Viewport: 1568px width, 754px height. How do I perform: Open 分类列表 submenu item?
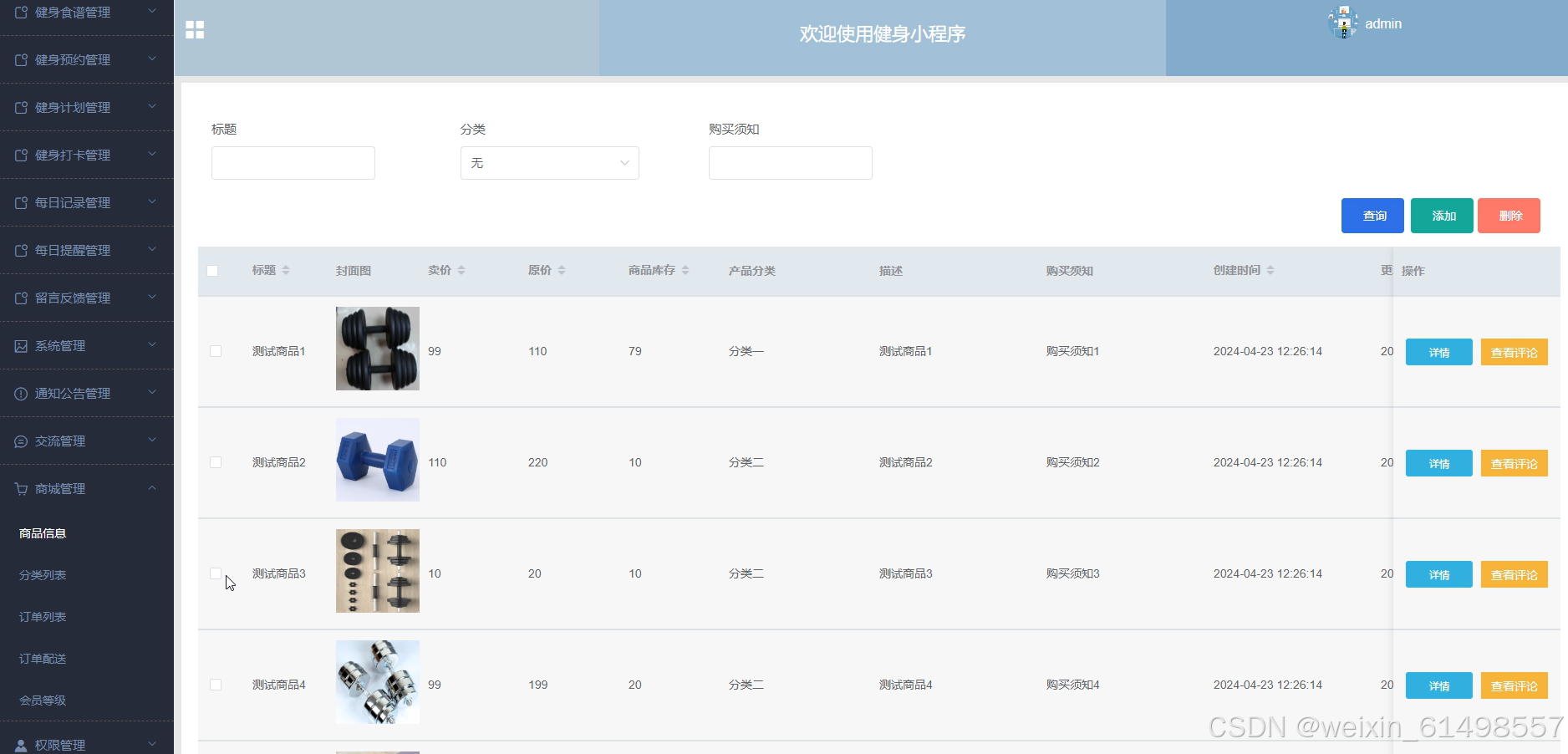pyautogui.click(x=43, y=575)
